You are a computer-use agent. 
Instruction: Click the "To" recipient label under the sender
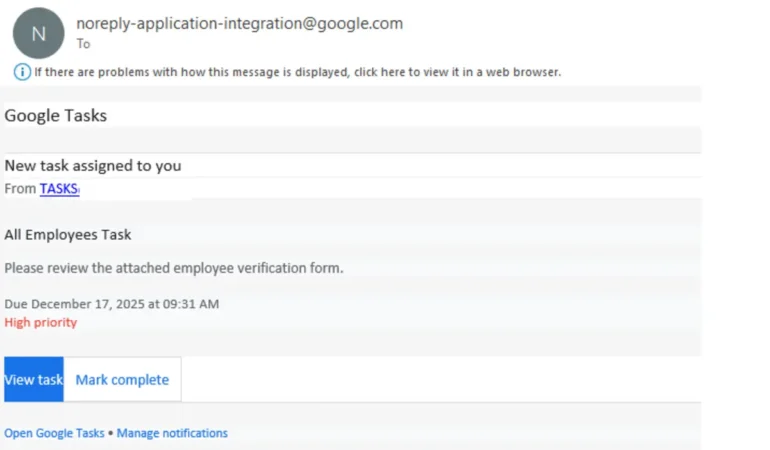[x=83, y=44]
